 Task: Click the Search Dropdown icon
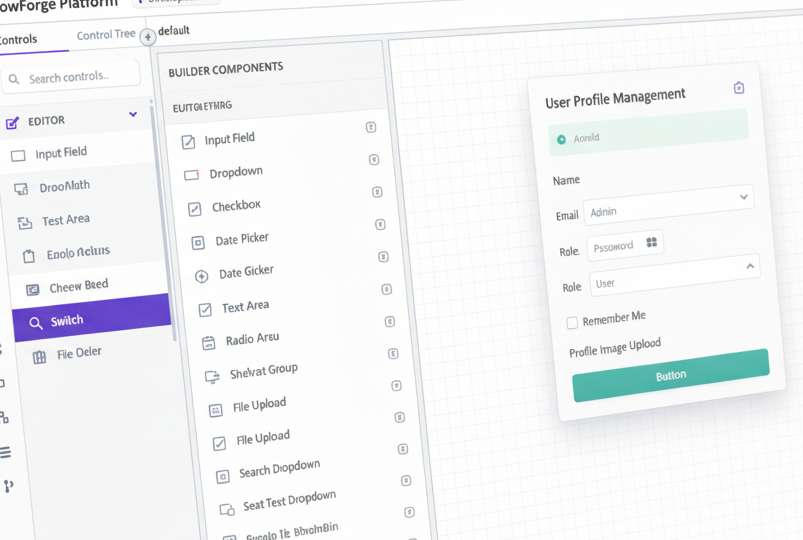222,477
